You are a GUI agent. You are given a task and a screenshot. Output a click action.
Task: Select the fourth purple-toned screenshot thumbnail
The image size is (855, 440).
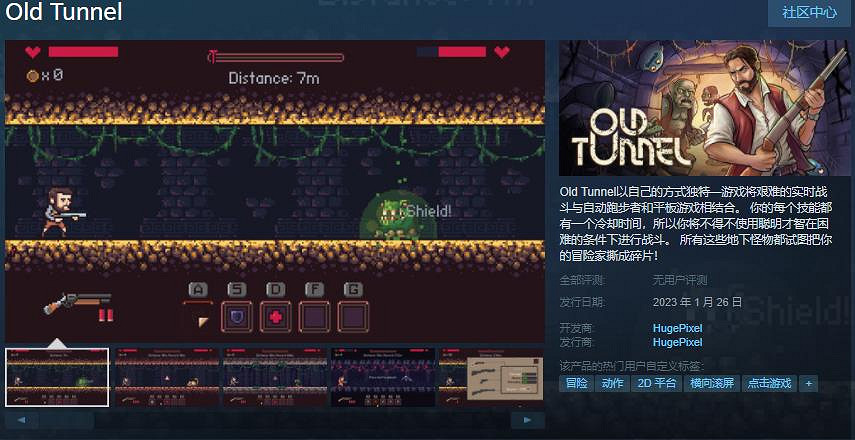tap(383, 377)
